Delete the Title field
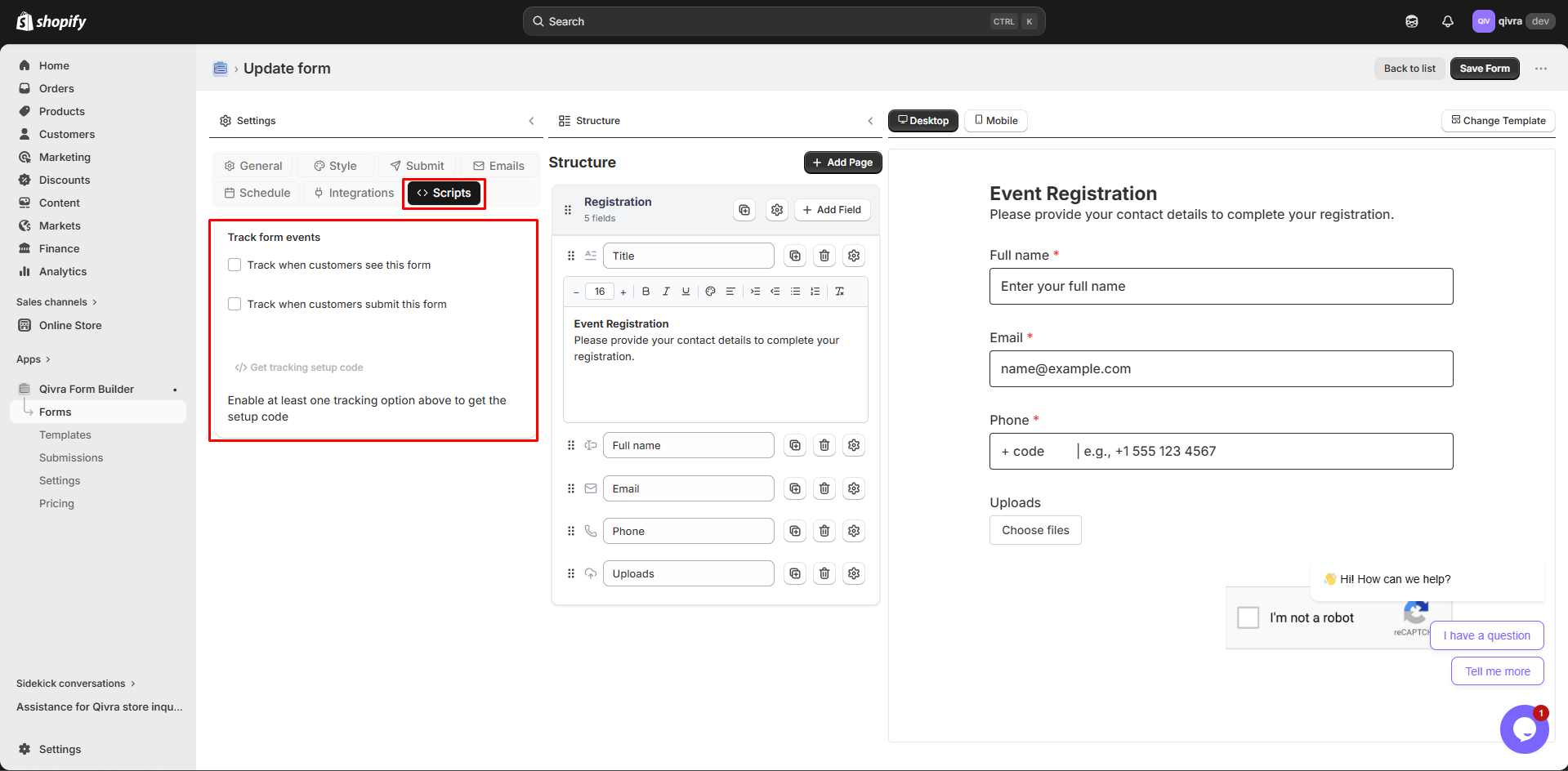 [x=824, y=256]
